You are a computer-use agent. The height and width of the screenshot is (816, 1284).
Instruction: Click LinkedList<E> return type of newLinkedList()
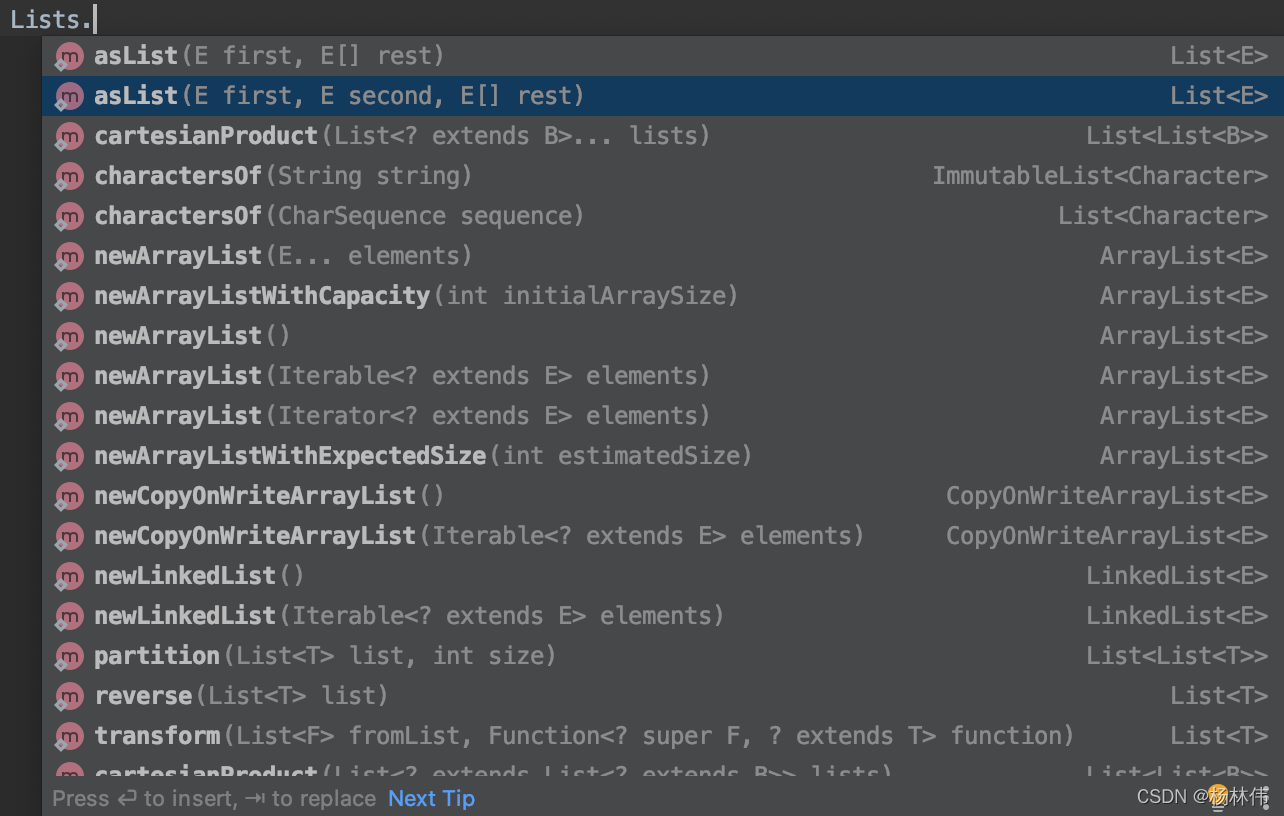coord(1177,576)
